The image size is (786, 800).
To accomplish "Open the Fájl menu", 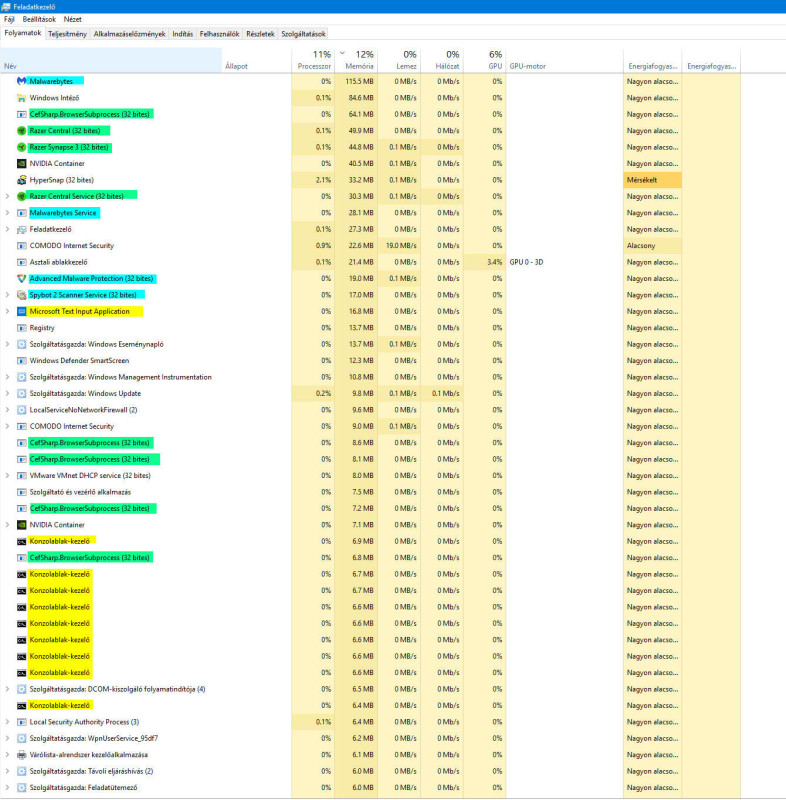I will click(9, 19).
